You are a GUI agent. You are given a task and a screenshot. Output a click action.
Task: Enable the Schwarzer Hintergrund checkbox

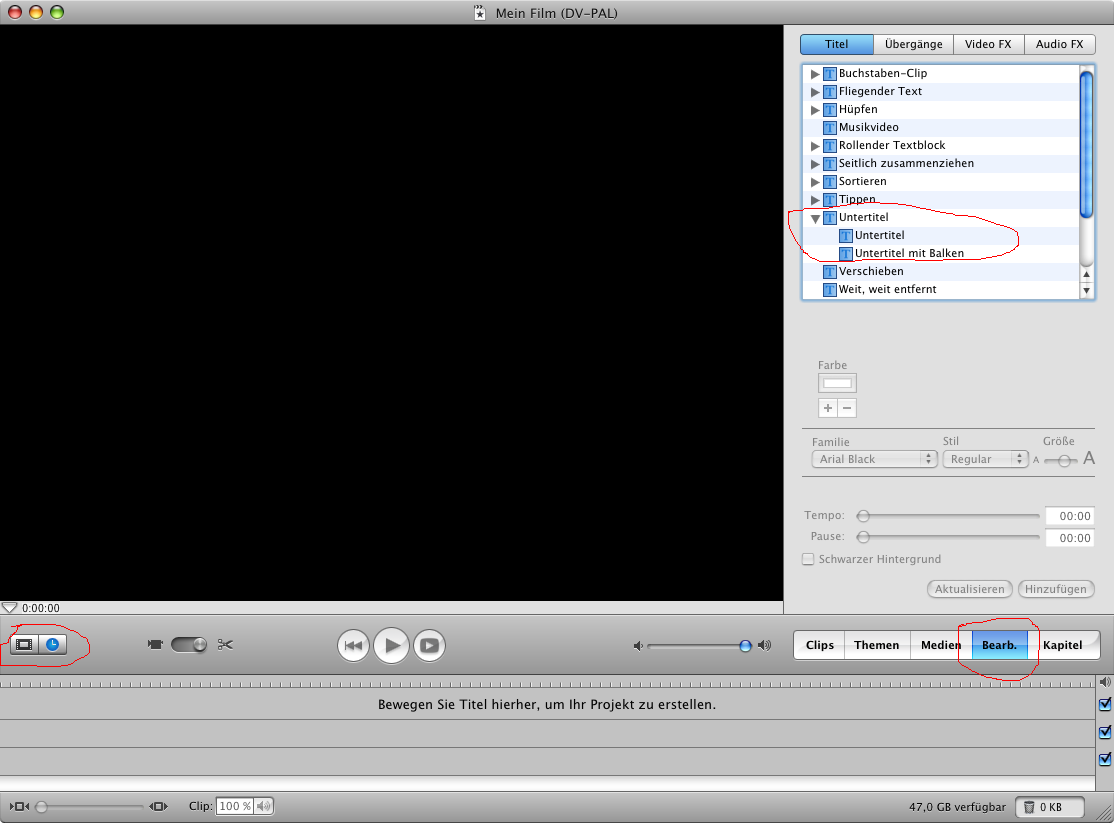tap(808, 559)
